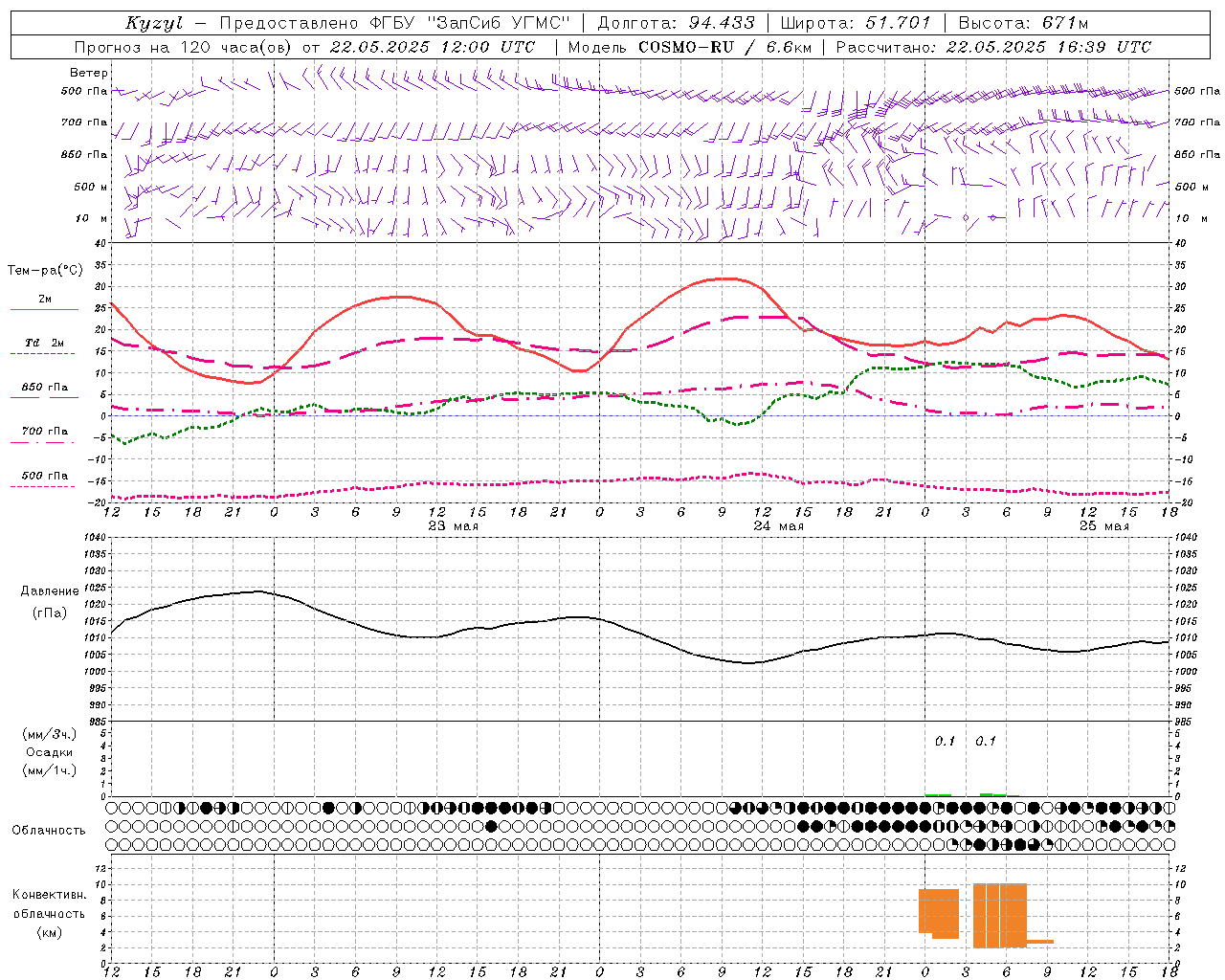Click the "Облачность" cloud cover label

coord(49,830)
